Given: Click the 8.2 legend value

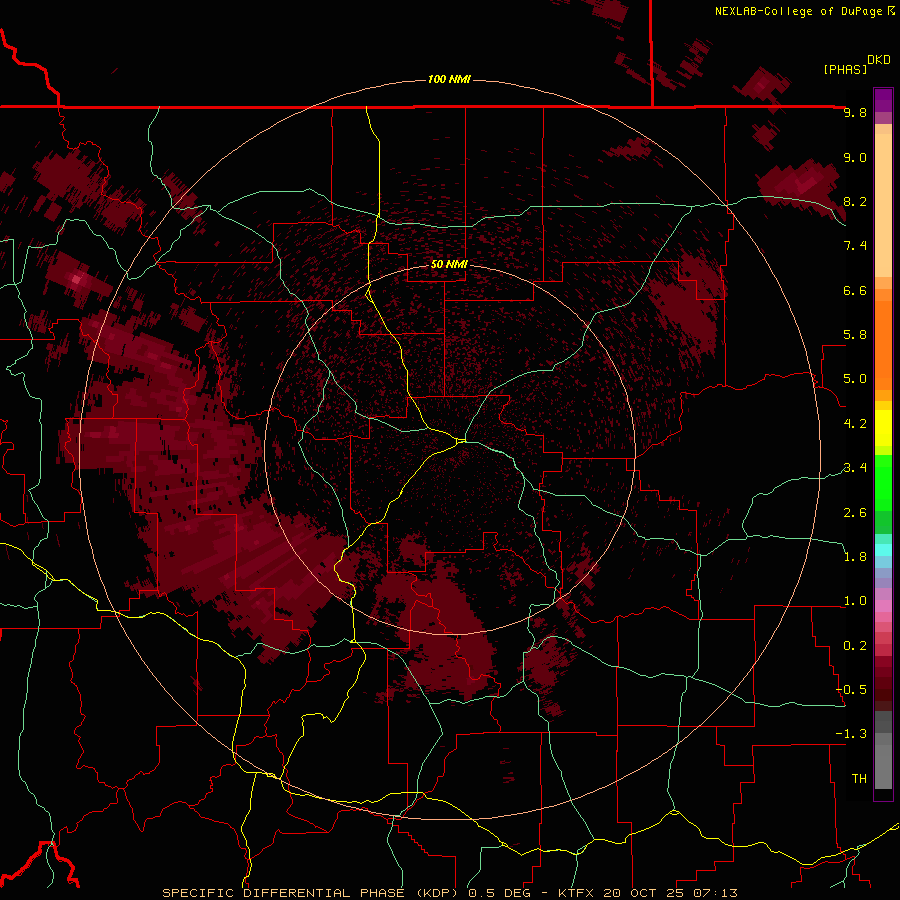Looking at the screenshot, I should [855, 201].
